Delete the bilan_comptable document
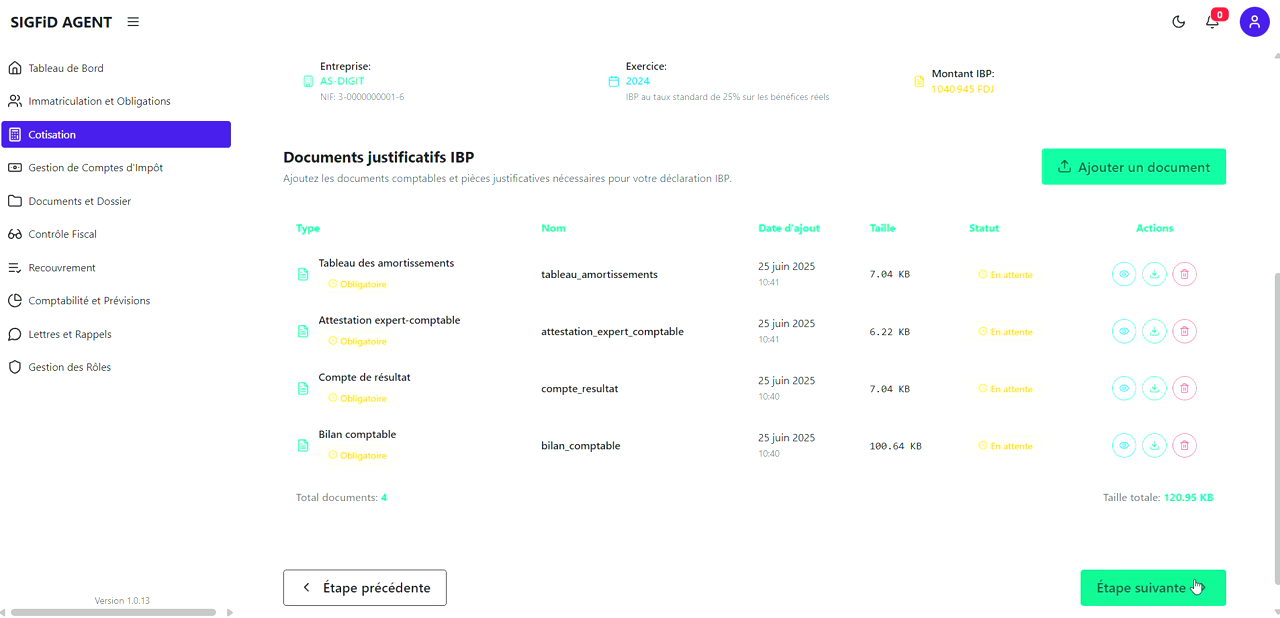This screenshot has height=618, width=1280. (x=1184, y=445)
